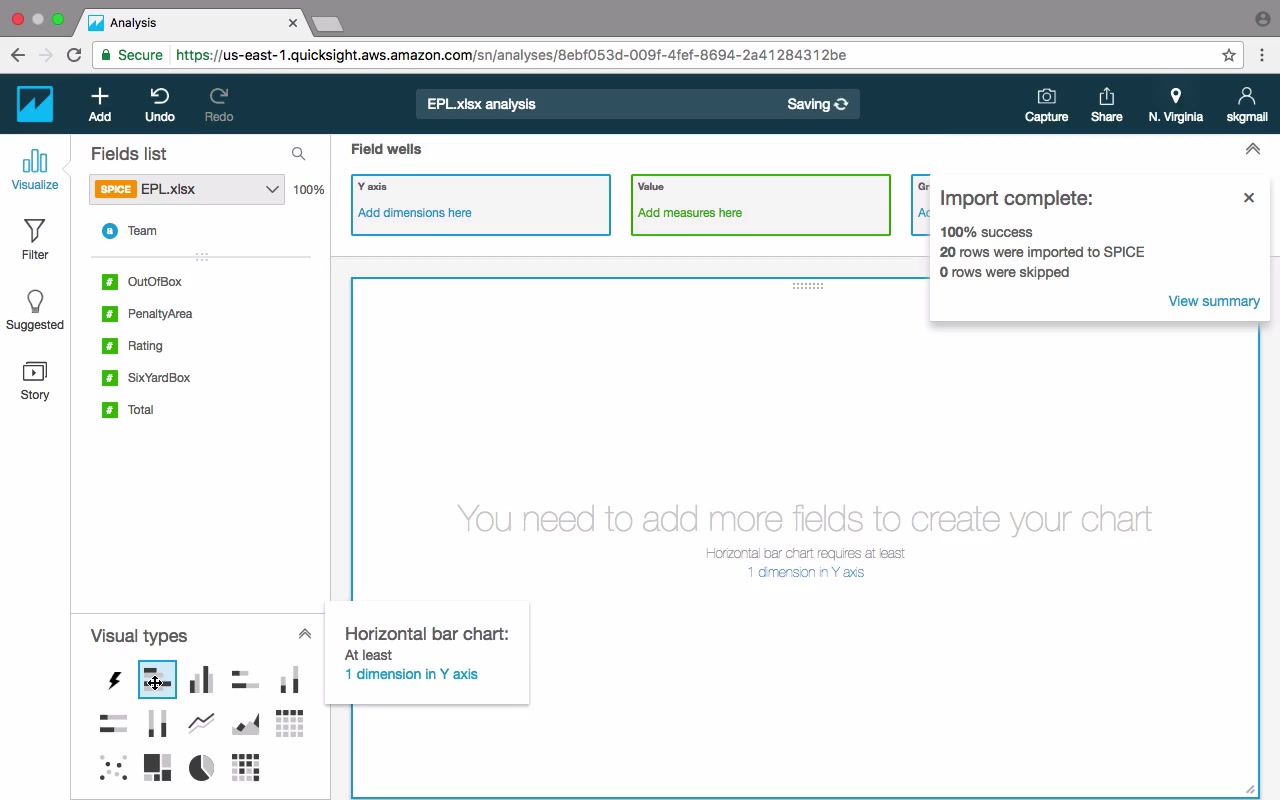Click the '1 dimension in Y axis' tooltip link
The width and height of the screenshot is (1280, 800).
pos(411,674)
